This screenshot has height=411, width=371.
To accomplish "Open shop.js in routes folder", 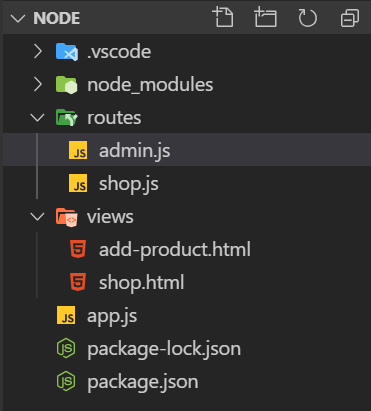I will [x=187, y=183].
